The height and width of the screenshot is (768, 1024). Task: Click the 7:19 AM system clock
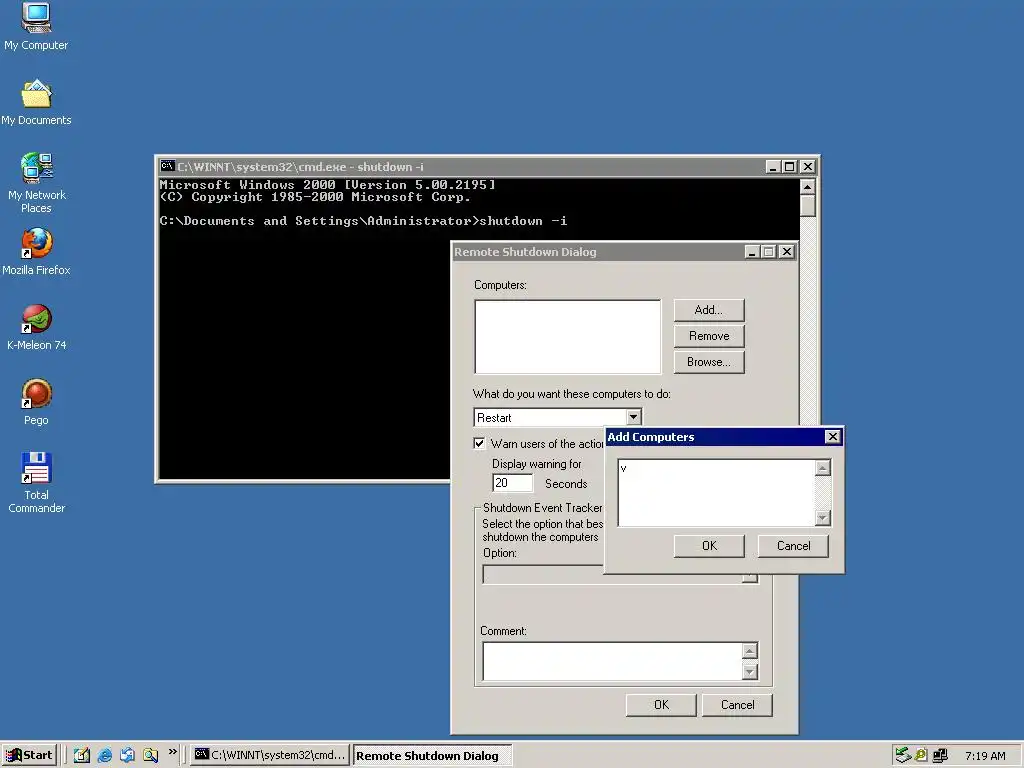985,756
